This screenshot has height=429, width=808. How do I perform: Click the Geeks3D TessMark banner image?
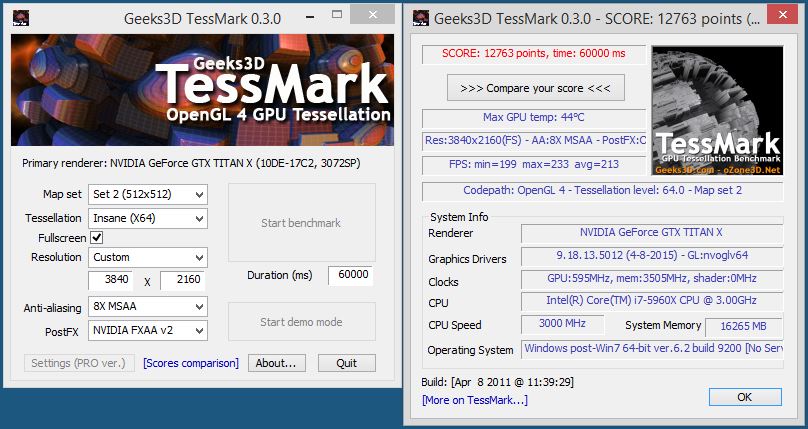(203, 90)
